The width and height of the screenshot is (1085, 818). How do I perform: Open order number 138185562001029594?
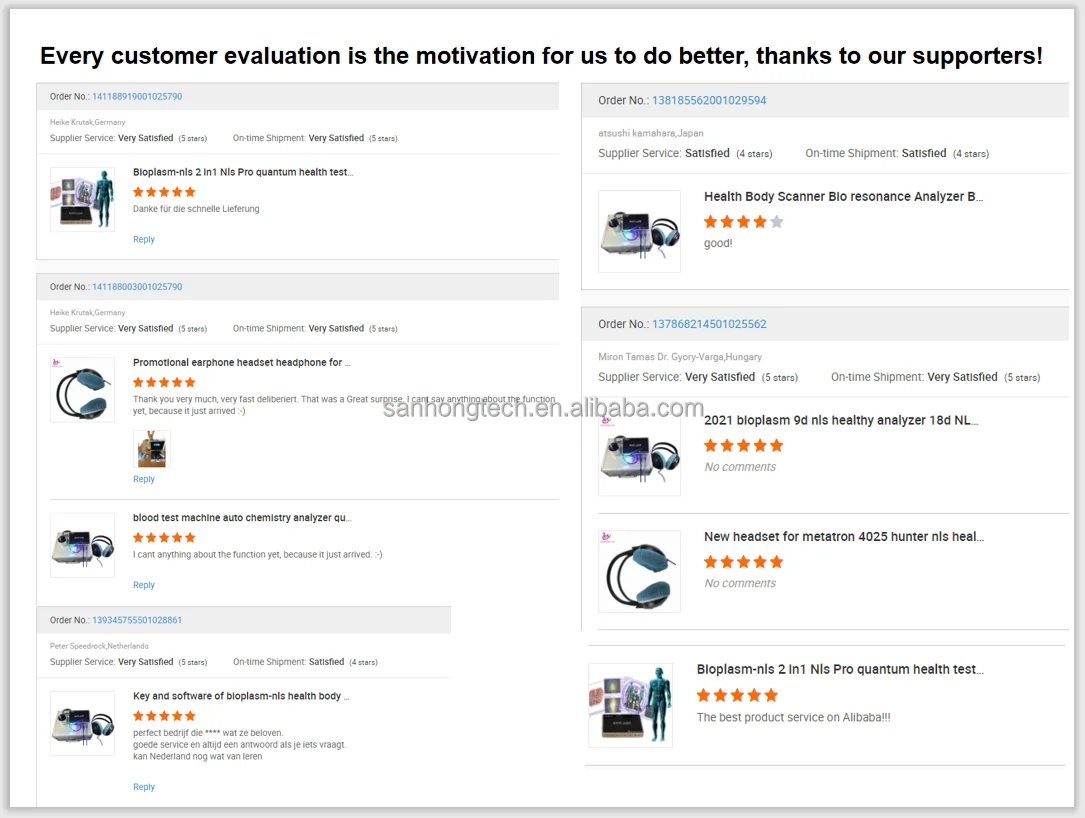[709, 100]
